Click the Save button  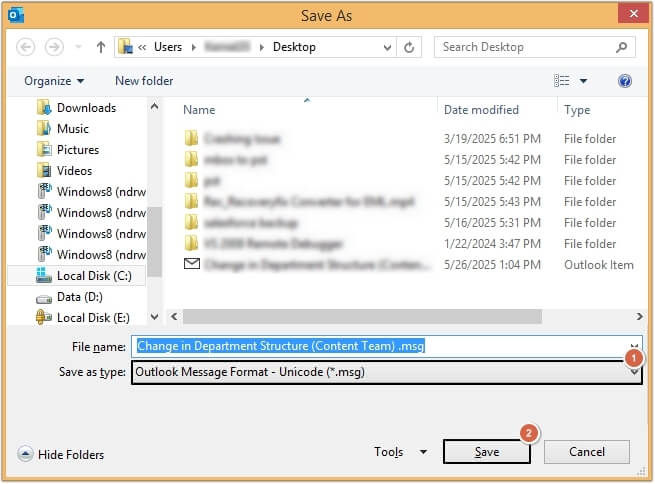coord(486,452)
